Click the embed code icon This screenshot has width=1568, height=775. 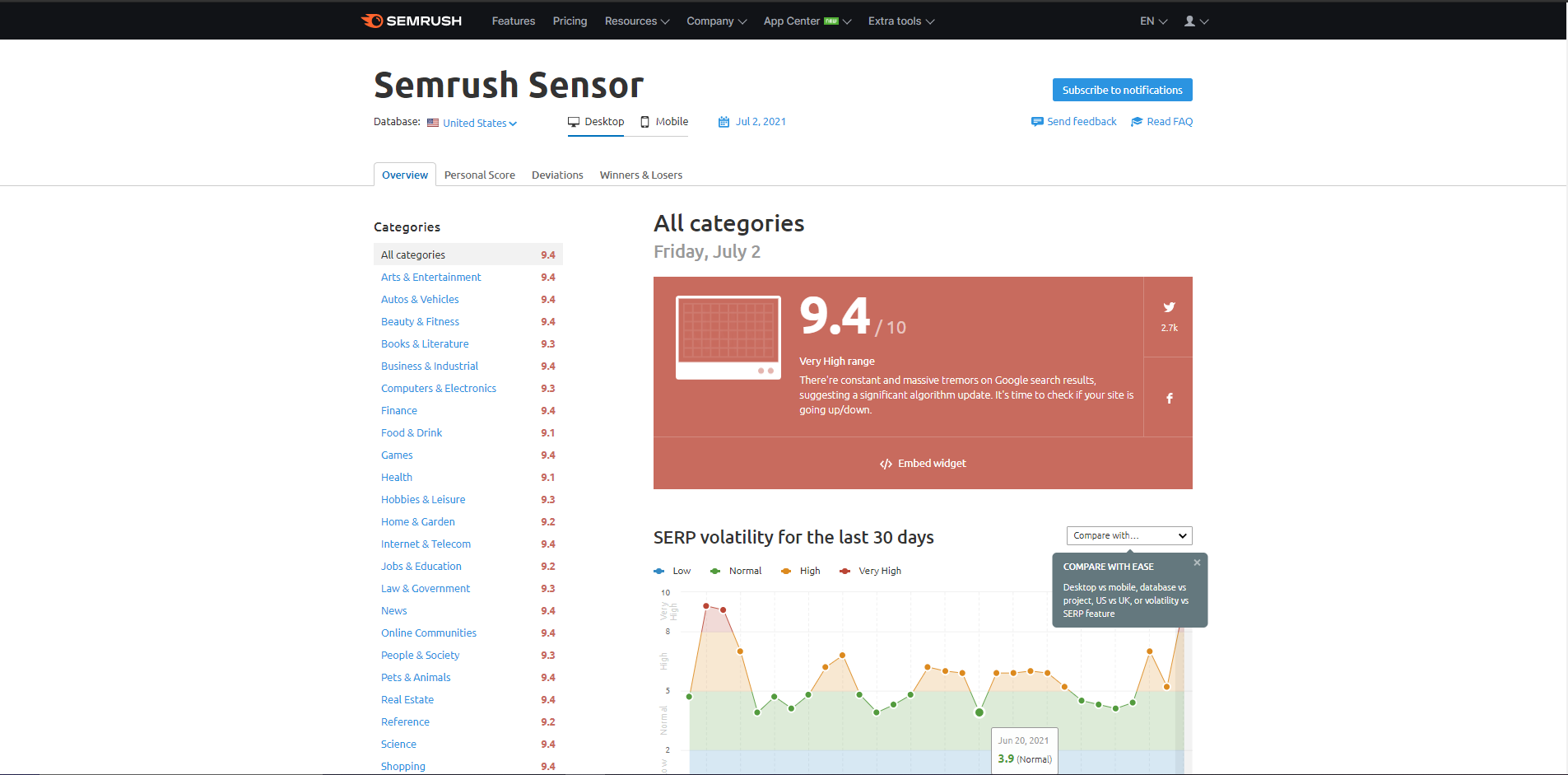pos(886,464)
